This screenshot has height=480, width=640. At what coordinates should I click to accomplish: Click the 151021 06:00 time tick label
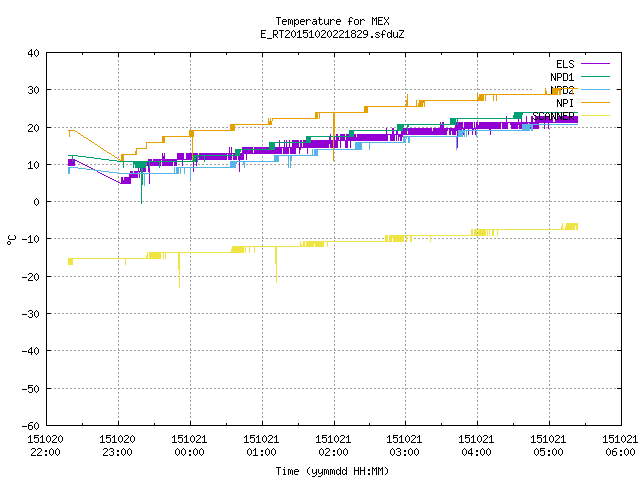point(620,446)
